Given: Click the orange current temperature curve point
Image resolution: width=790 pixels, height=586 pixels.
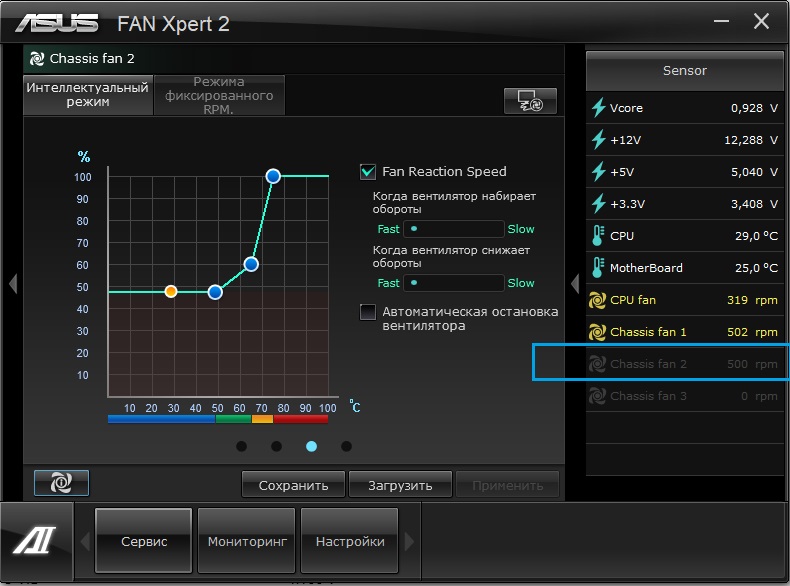Looking at the screenshot, I should coord(171,291).
